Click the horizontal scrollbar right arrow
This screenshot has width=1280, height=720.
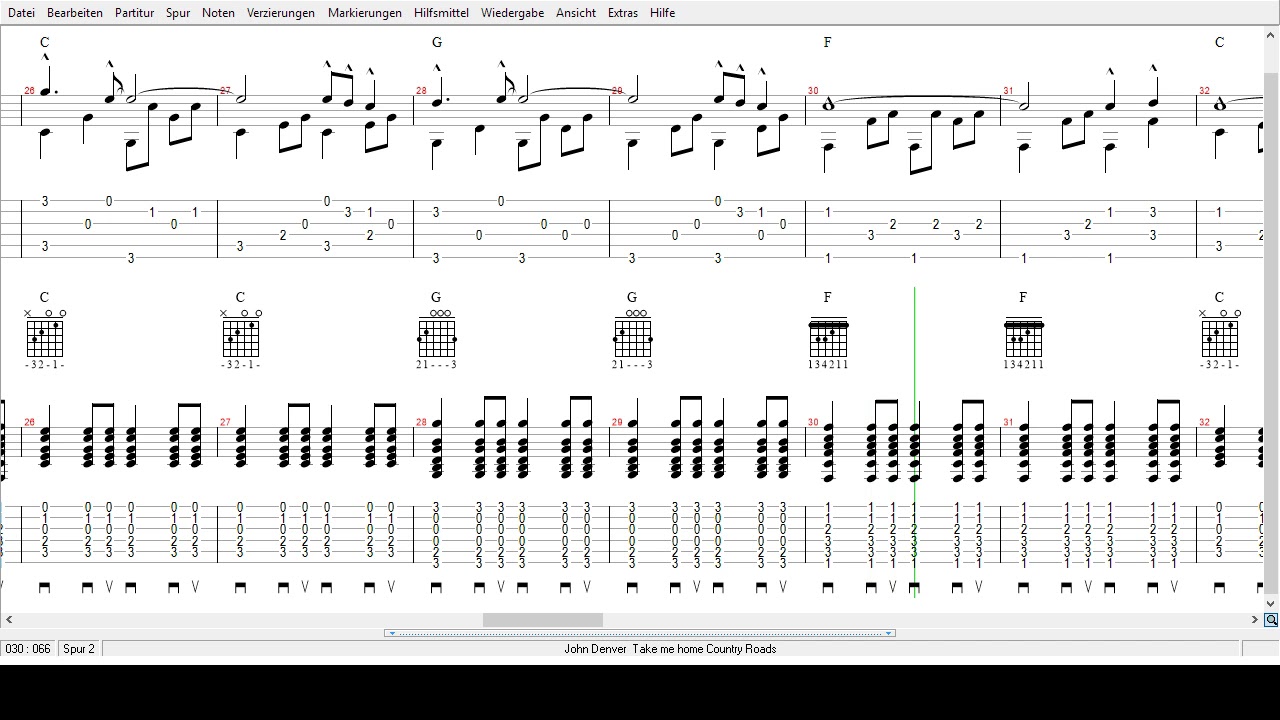1255,620
